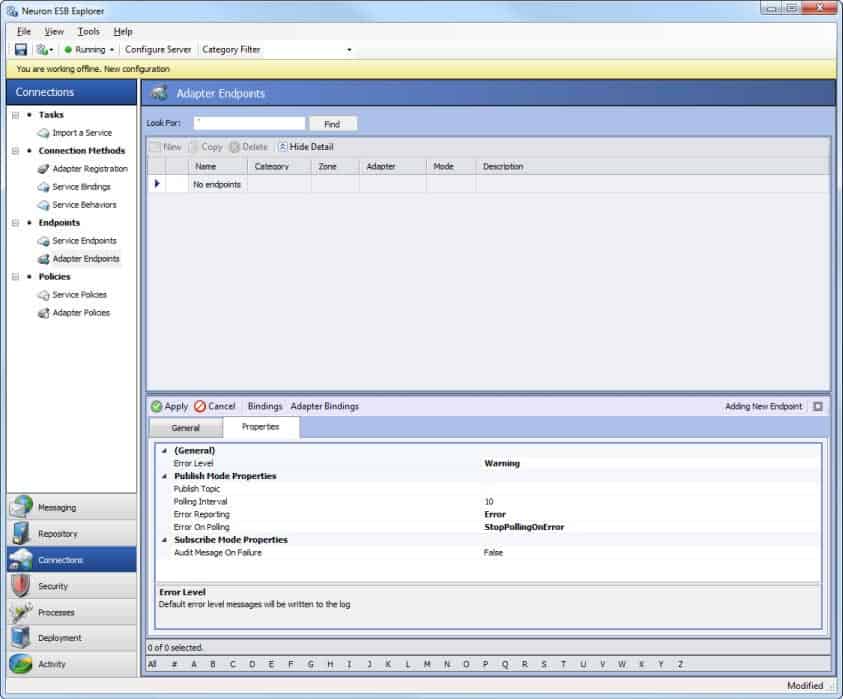Sort by the Adapter column header
Screen dimensions: 843x699
pyautogui.click(x=392, y=167)
